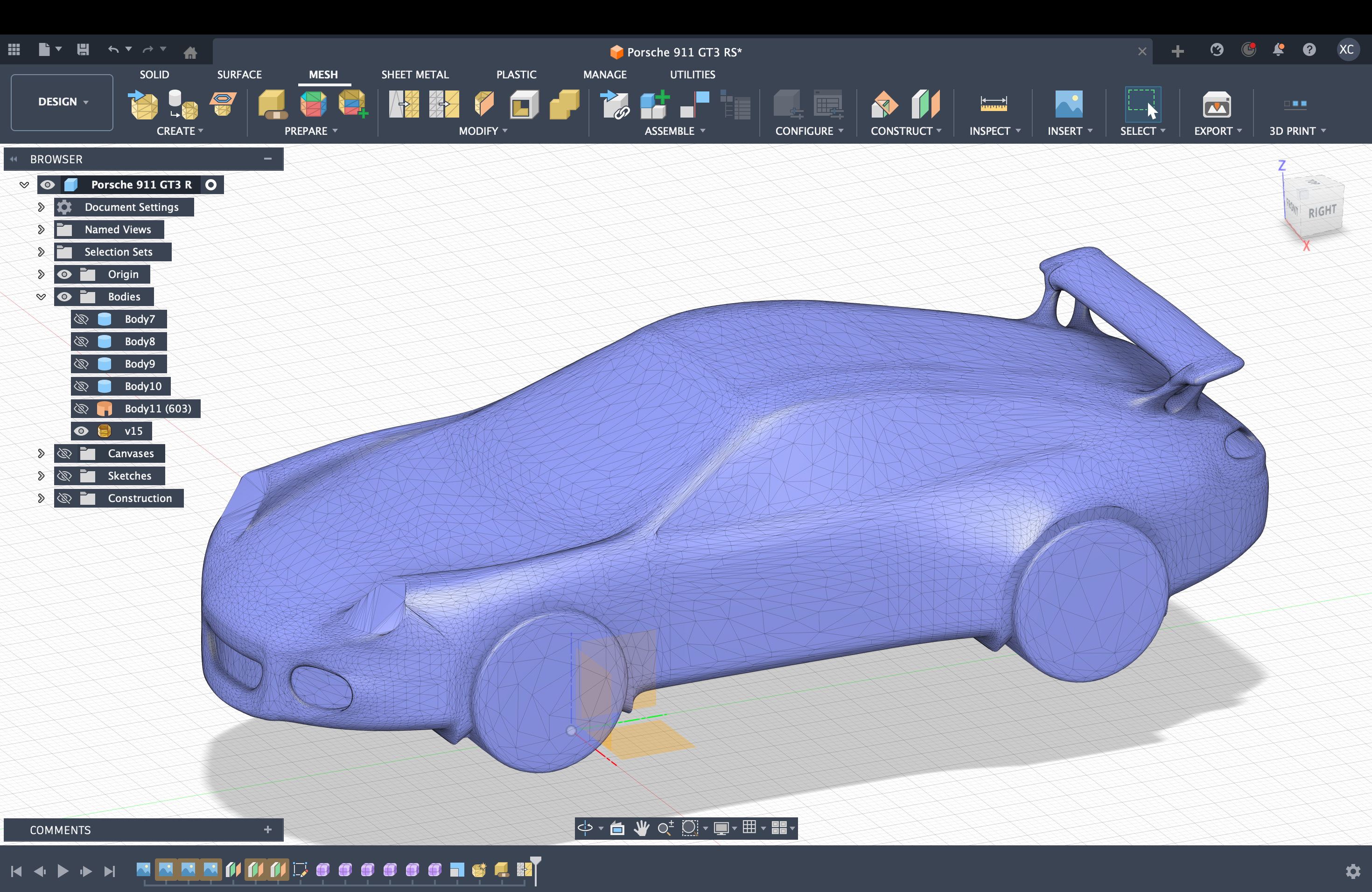Select the Look At navigation icon
This screenshot has width=1372, height=892.
(617, 828)
